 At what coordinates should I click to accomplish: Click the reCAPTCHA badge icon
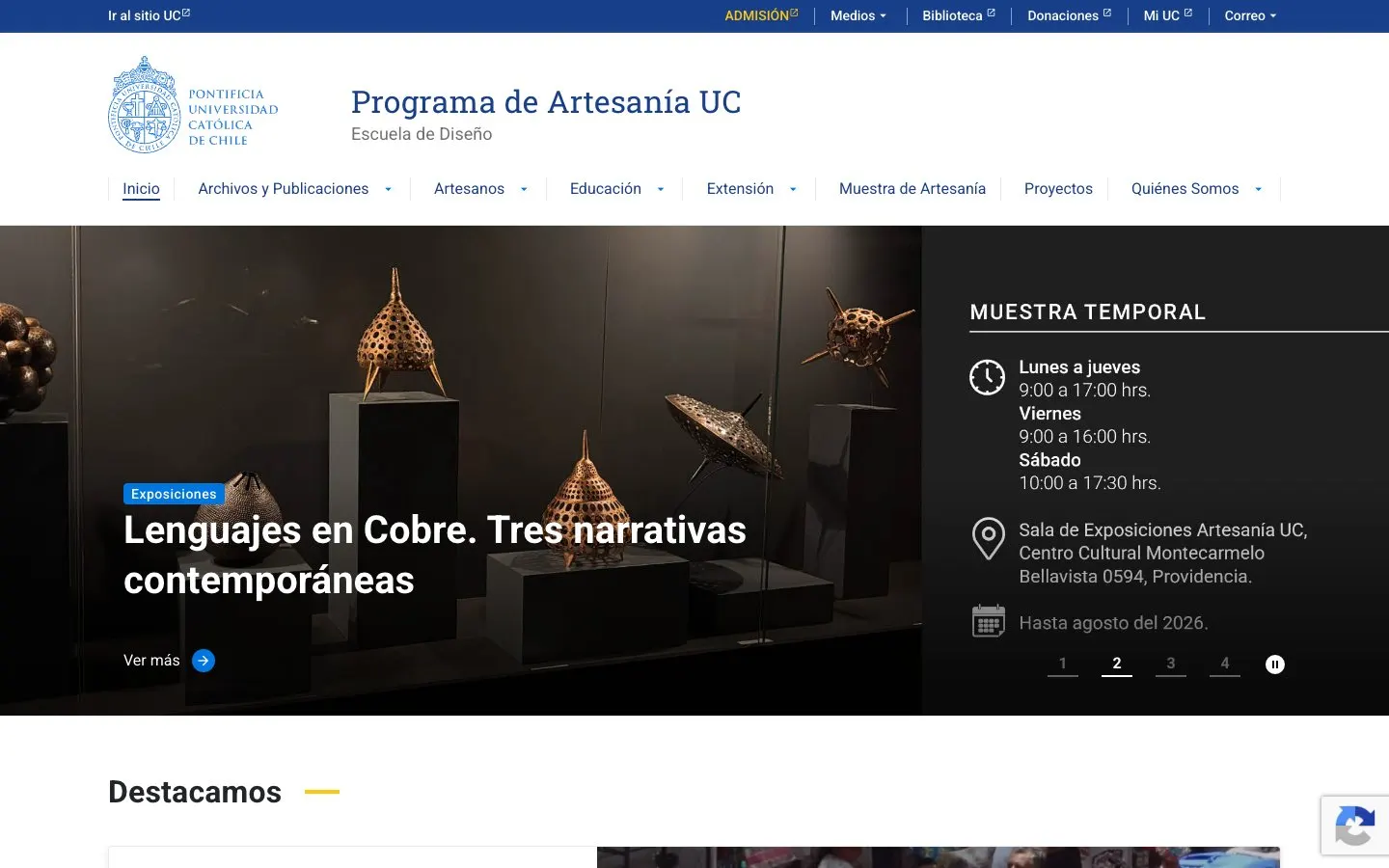pyautogui.click(x=1354, y=826)
